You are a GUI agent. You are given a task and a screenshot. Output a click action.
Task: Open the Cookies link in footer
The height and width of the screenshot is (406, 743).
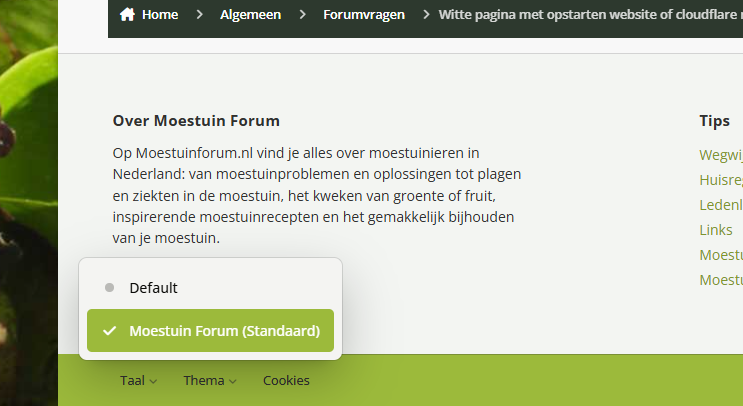point(286,380)
